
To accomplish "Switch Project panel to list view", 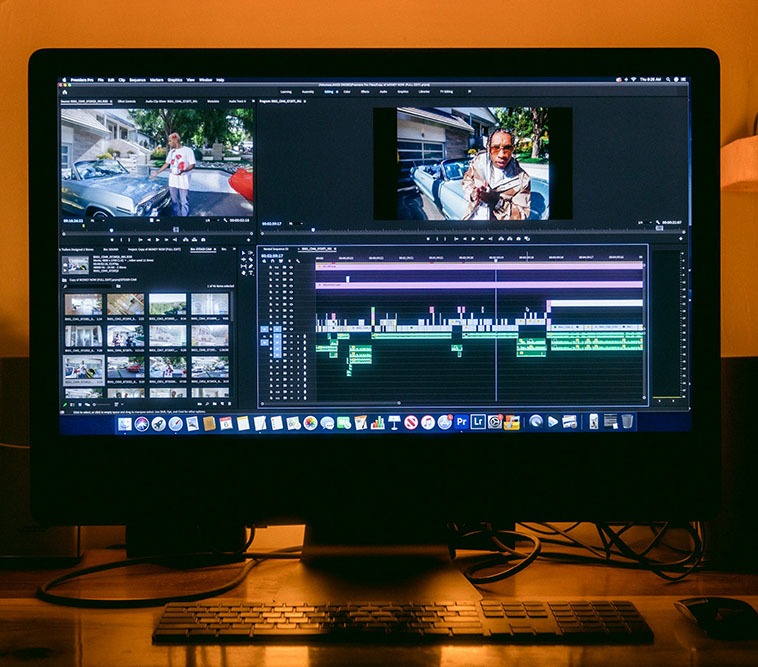I will [72, 404].
